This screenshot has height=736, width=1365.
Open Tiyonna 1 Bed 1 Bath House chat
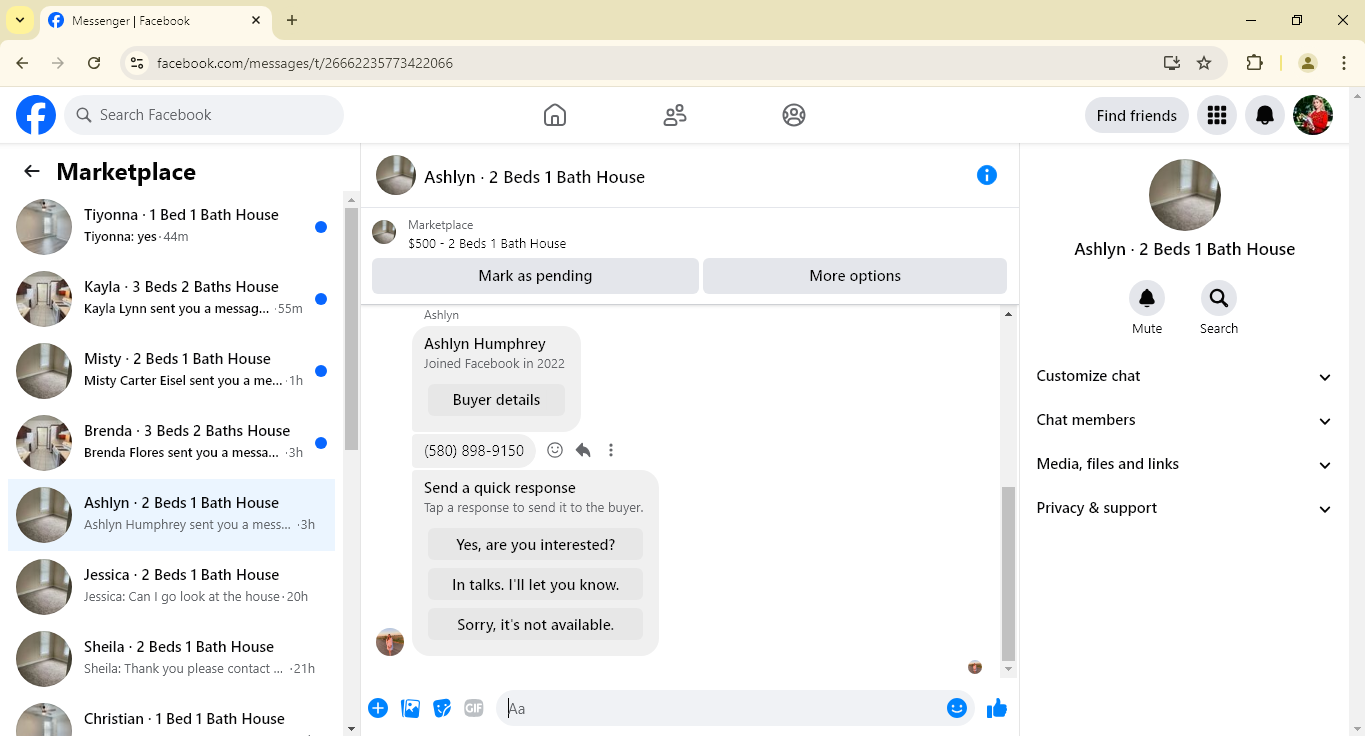coord(172,227)
